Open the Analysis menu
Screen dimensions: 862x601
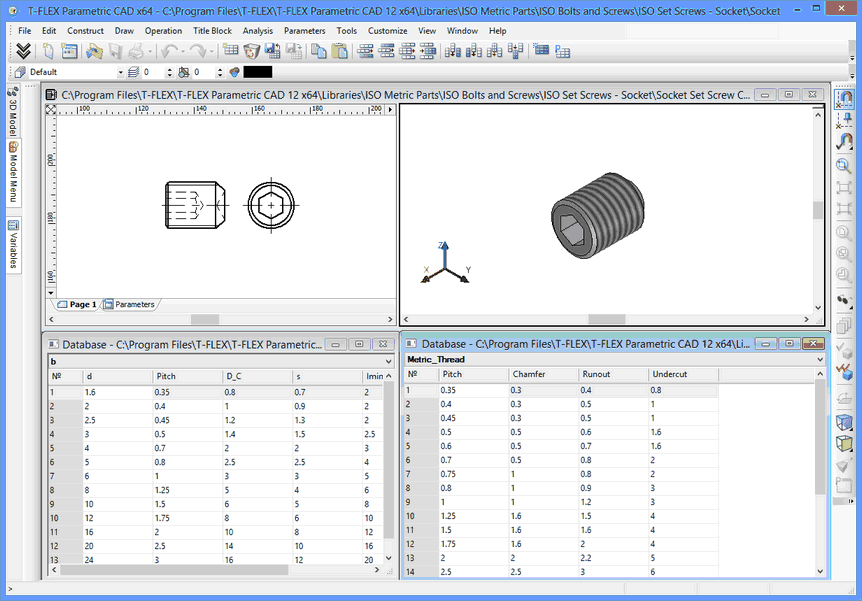coord(258,31)
